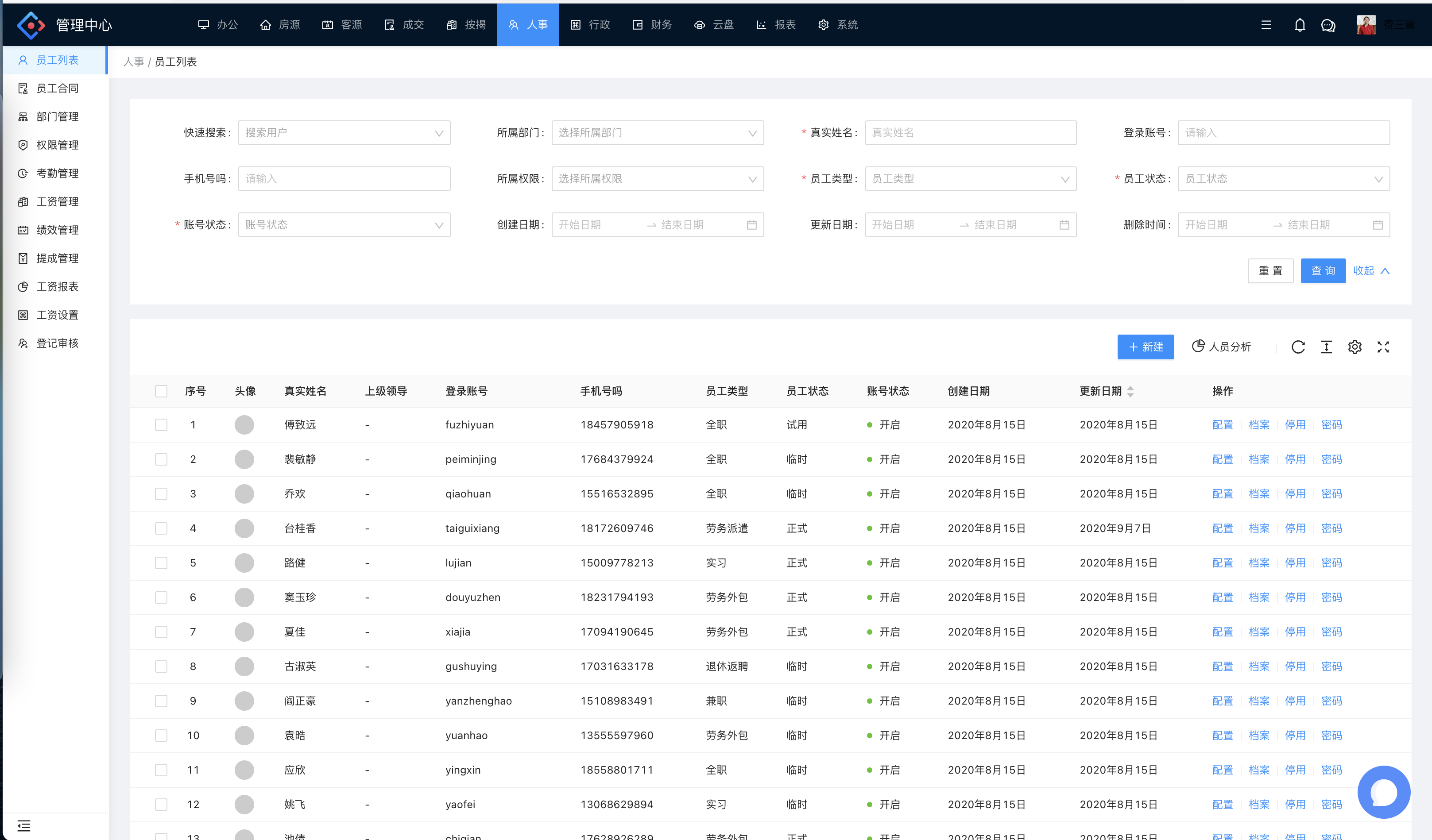Switch to the 系统 top menu
This screenshot has height=840, width=1432.
coord(838,25)
